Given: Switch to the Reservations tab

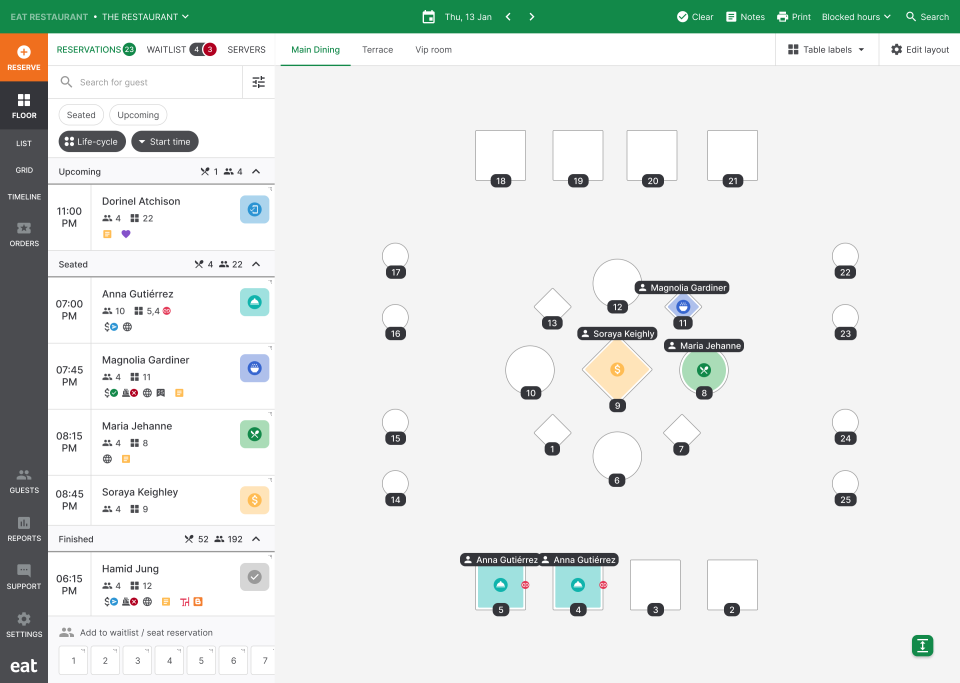Looking at the screenshot, I should tap(96, 50).
